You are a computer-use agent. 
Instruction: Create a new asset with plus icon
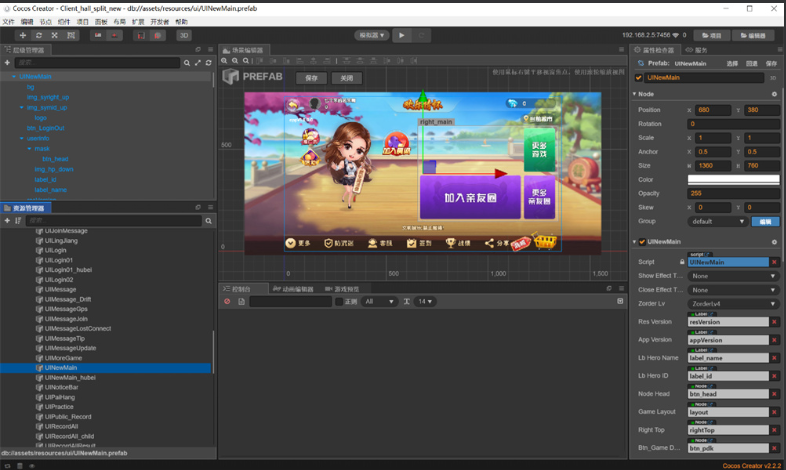(x=7, y=220)
